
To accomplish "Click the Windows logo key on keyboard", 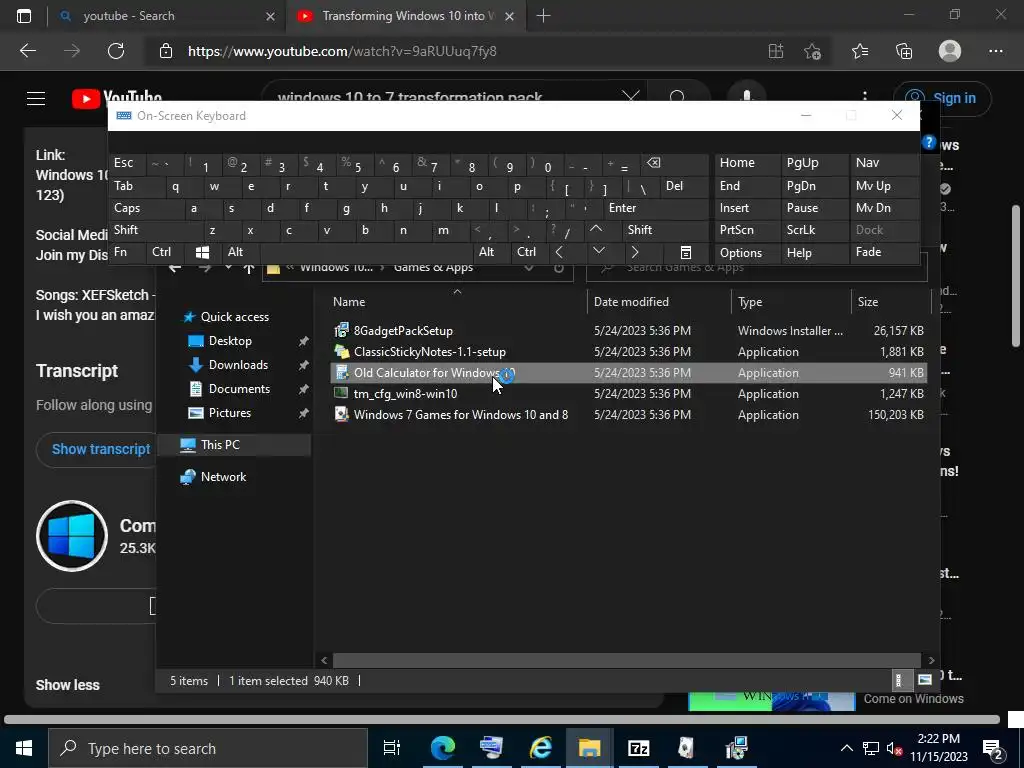I will point(202,253).
